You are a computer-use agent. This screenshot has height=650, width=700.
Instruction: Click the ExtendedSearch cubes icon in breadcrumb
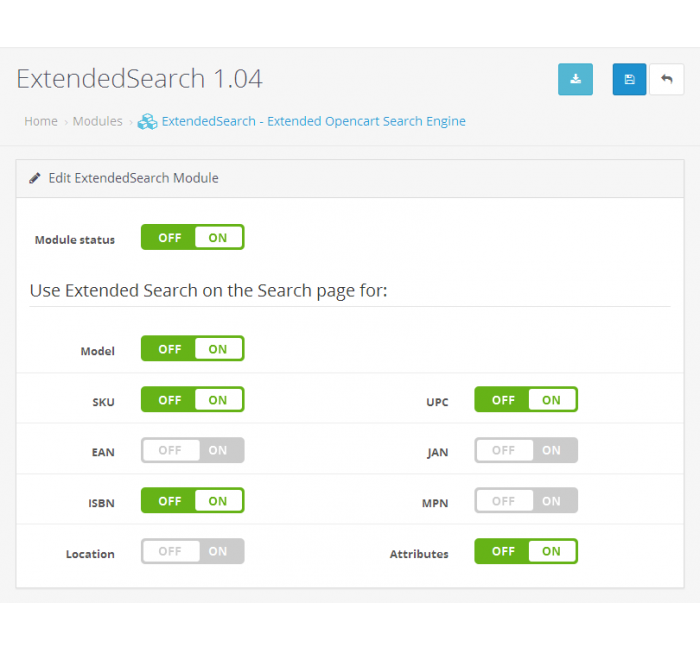click(147, 121)
